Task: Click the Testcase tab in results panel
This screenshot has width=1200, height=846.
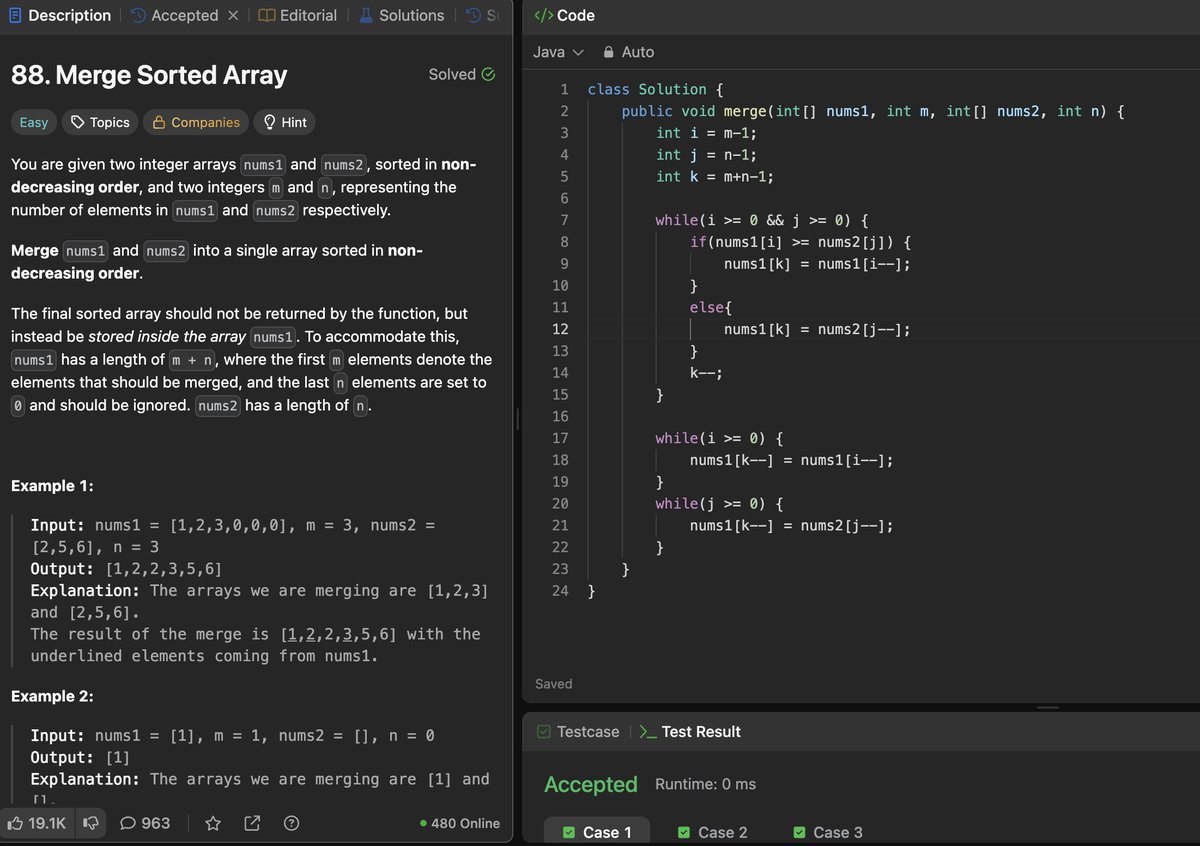Action: (578, 732)
